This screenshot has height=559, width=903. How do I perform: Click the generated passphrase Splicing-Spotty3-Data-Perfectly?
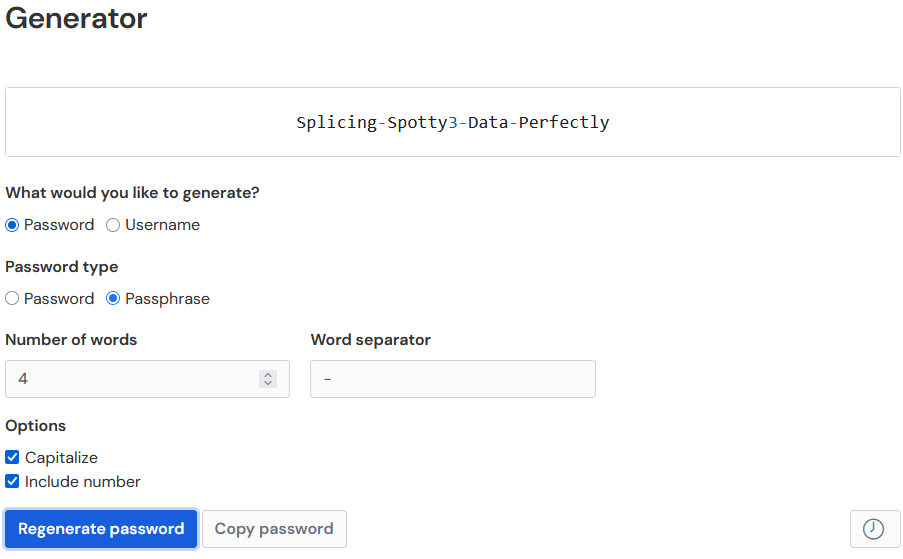[452, 123]
